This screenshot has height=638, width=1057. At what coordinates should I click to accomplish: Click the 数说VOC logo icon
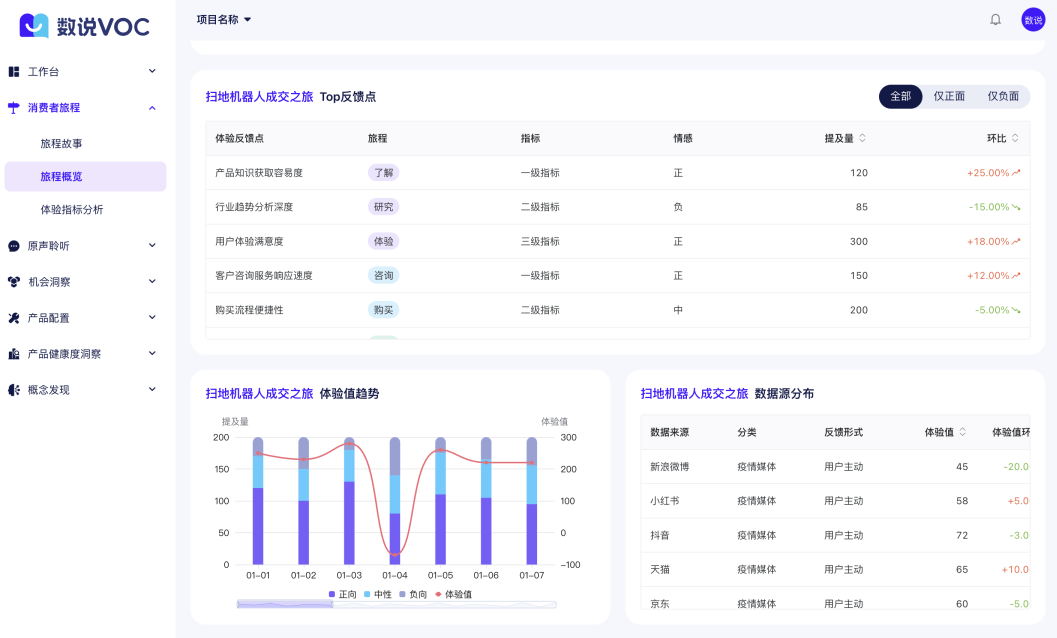tap(34, 26)
